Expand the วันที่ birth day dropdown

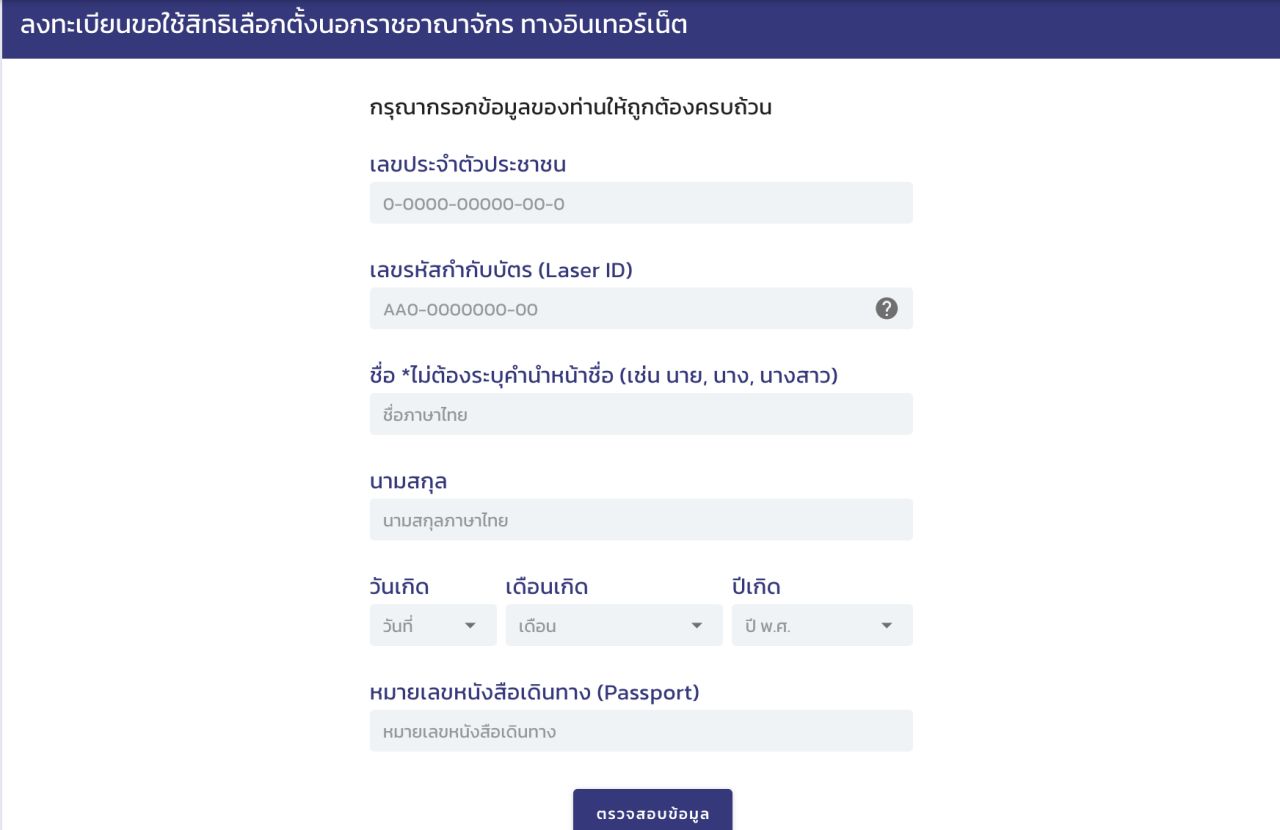[x=433, y=625]
